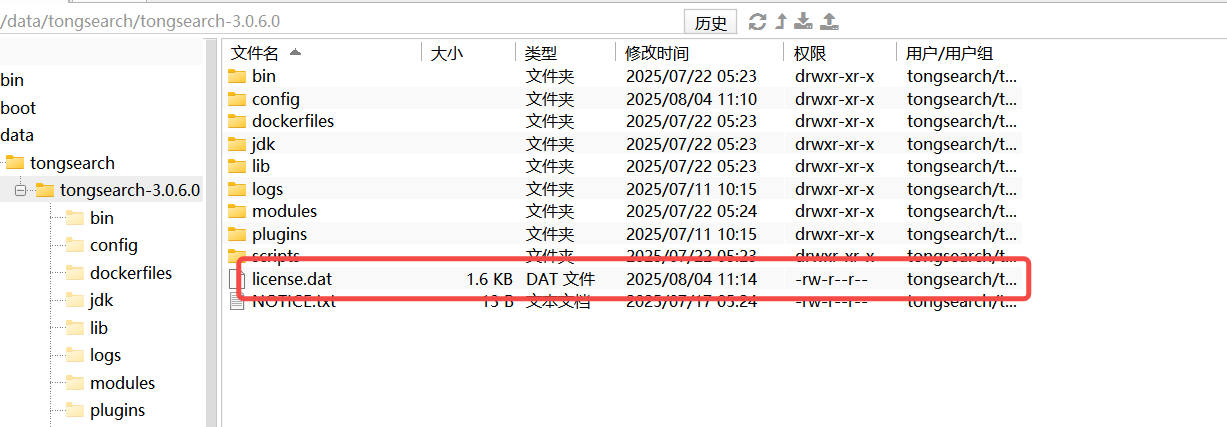Sort by 大小 column header
This screenshot has width=1227, height=427.
tap(447, 53)
